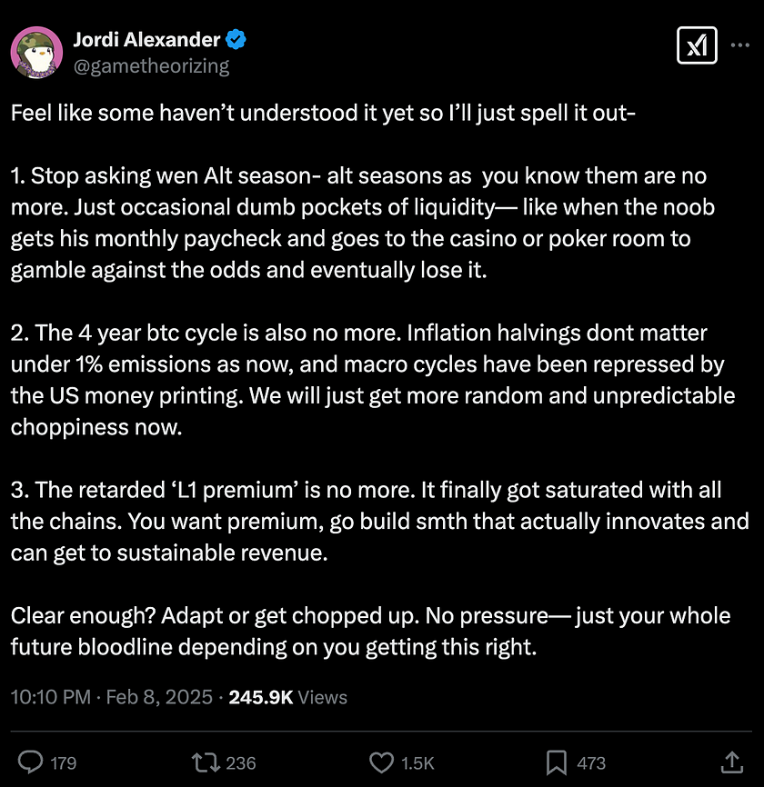Viewport: 764px width, 787px height.
Task: Open the three-dot more options menu
Action: (x=740, y=46)
